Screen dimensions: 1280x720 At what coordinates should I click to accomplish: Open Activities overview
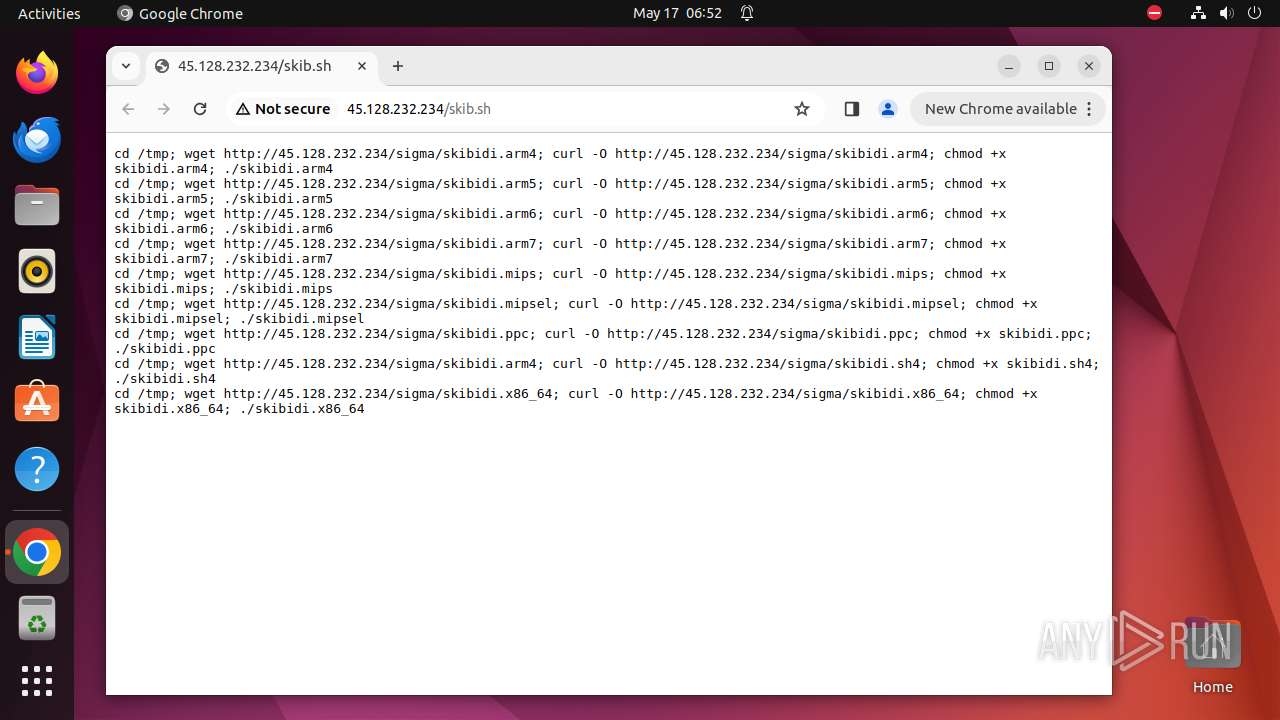point(49,13)
